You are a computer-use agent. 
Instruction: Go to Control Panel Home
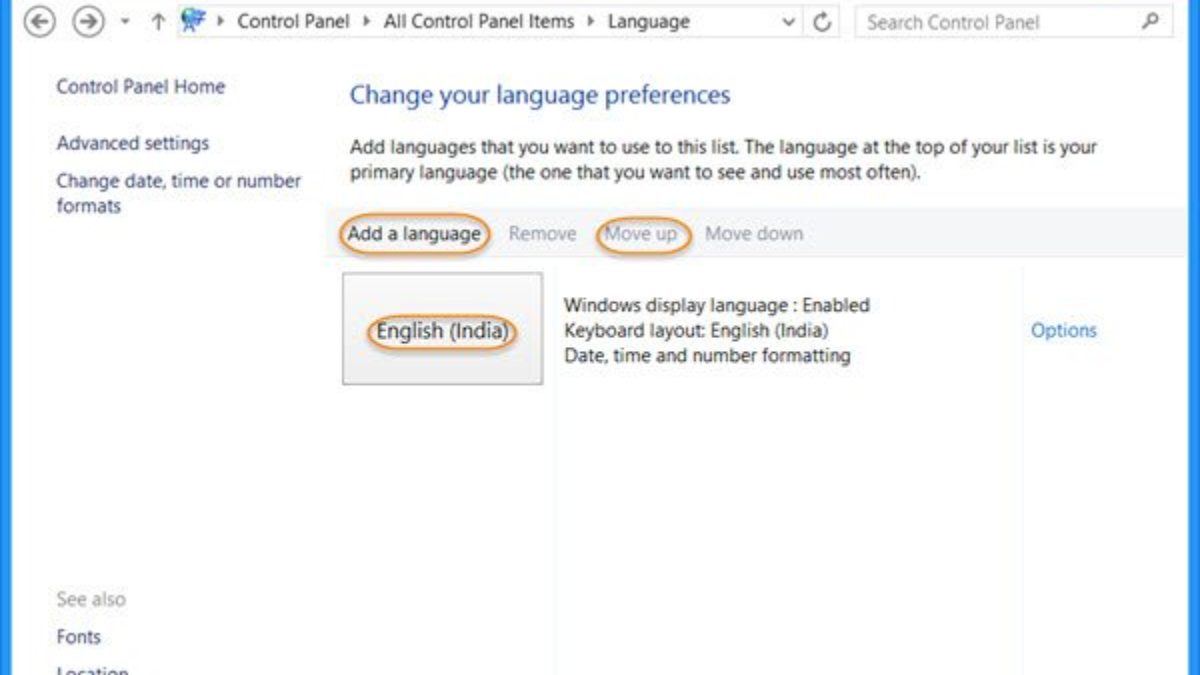(x=140, y=87)
